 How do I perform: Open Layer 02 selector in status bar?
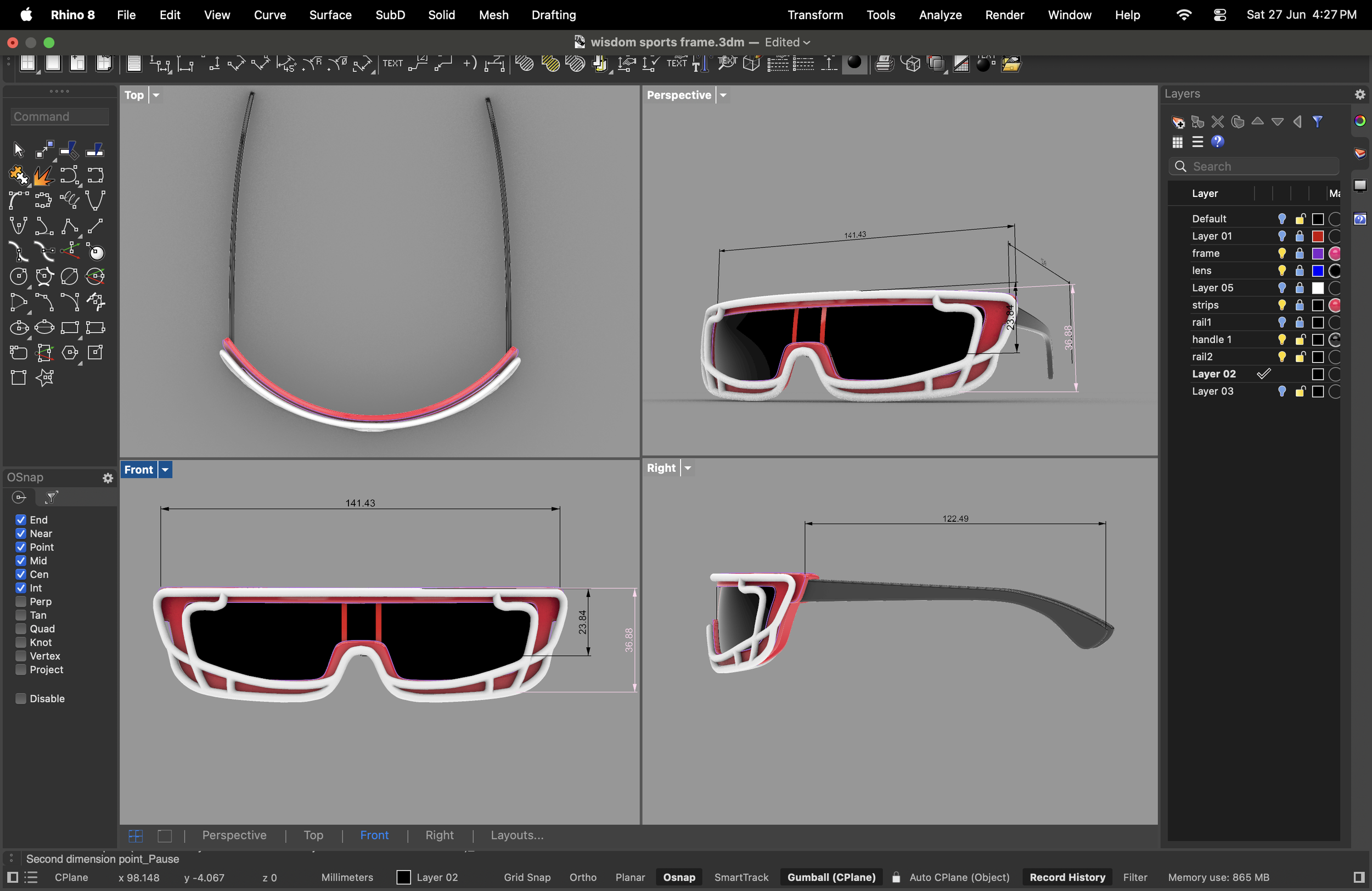(428, 877)
